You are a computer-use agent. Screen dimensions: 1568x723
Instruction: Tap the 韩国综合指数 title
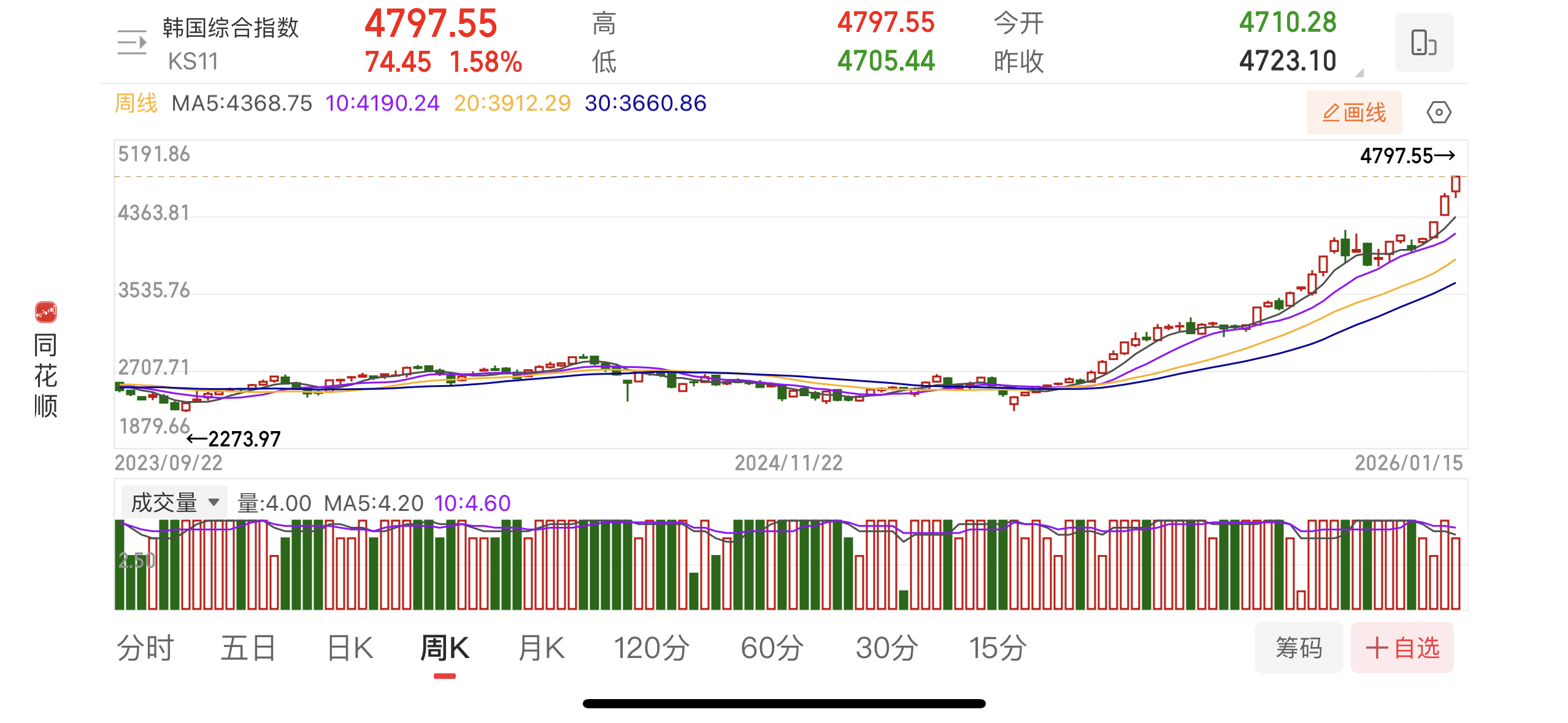230,28
